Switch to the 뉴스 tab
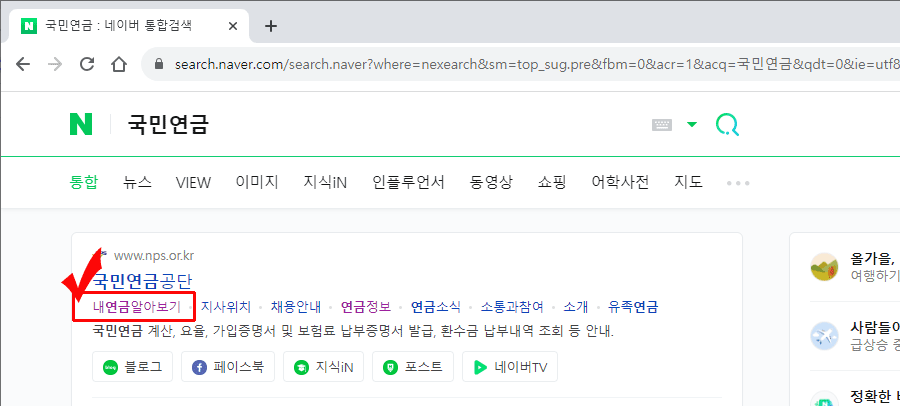 click(x=137, y=183)
